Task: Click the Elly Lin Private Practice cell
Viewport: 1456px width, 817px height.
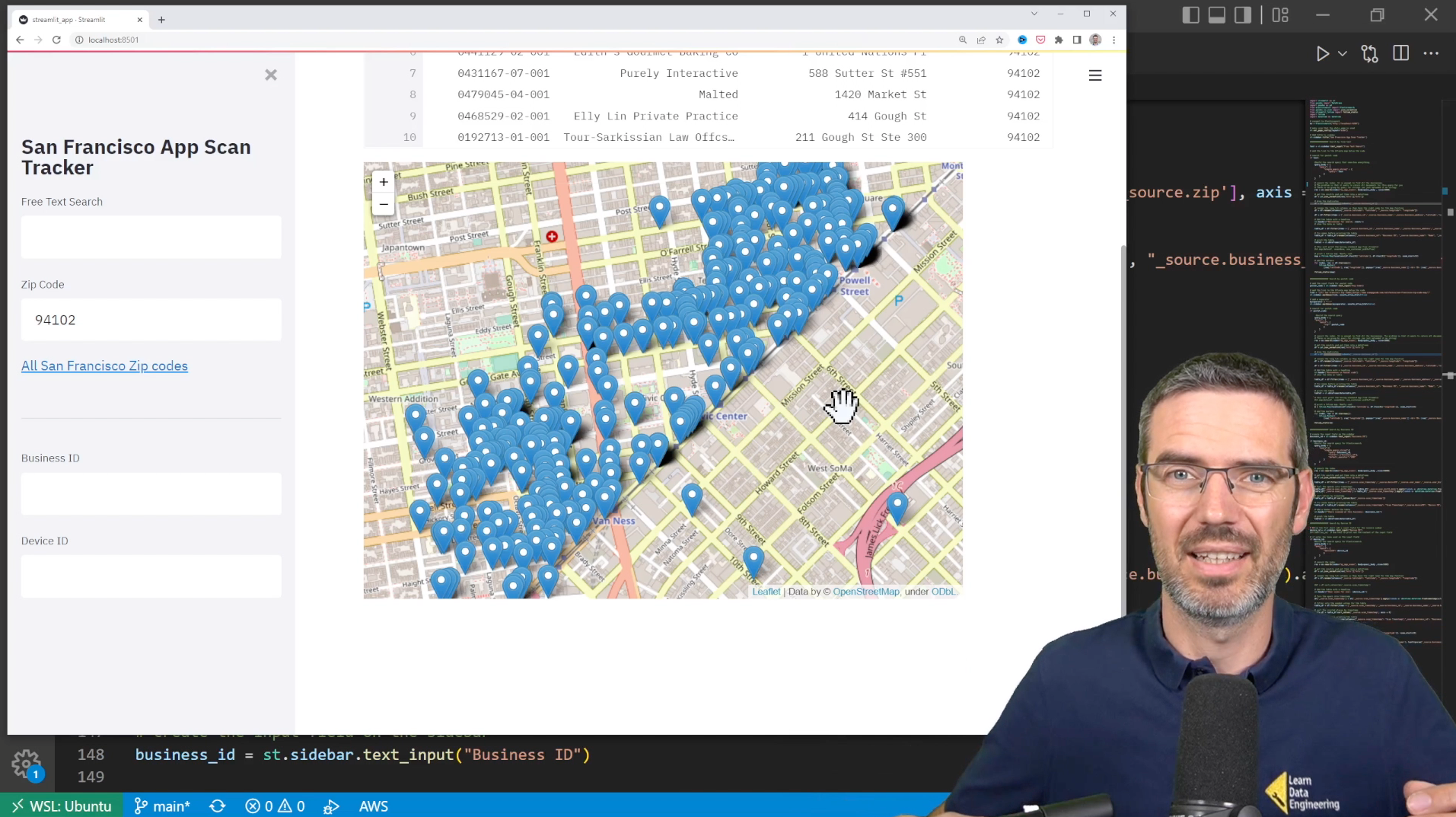Action: pos(656,116)
